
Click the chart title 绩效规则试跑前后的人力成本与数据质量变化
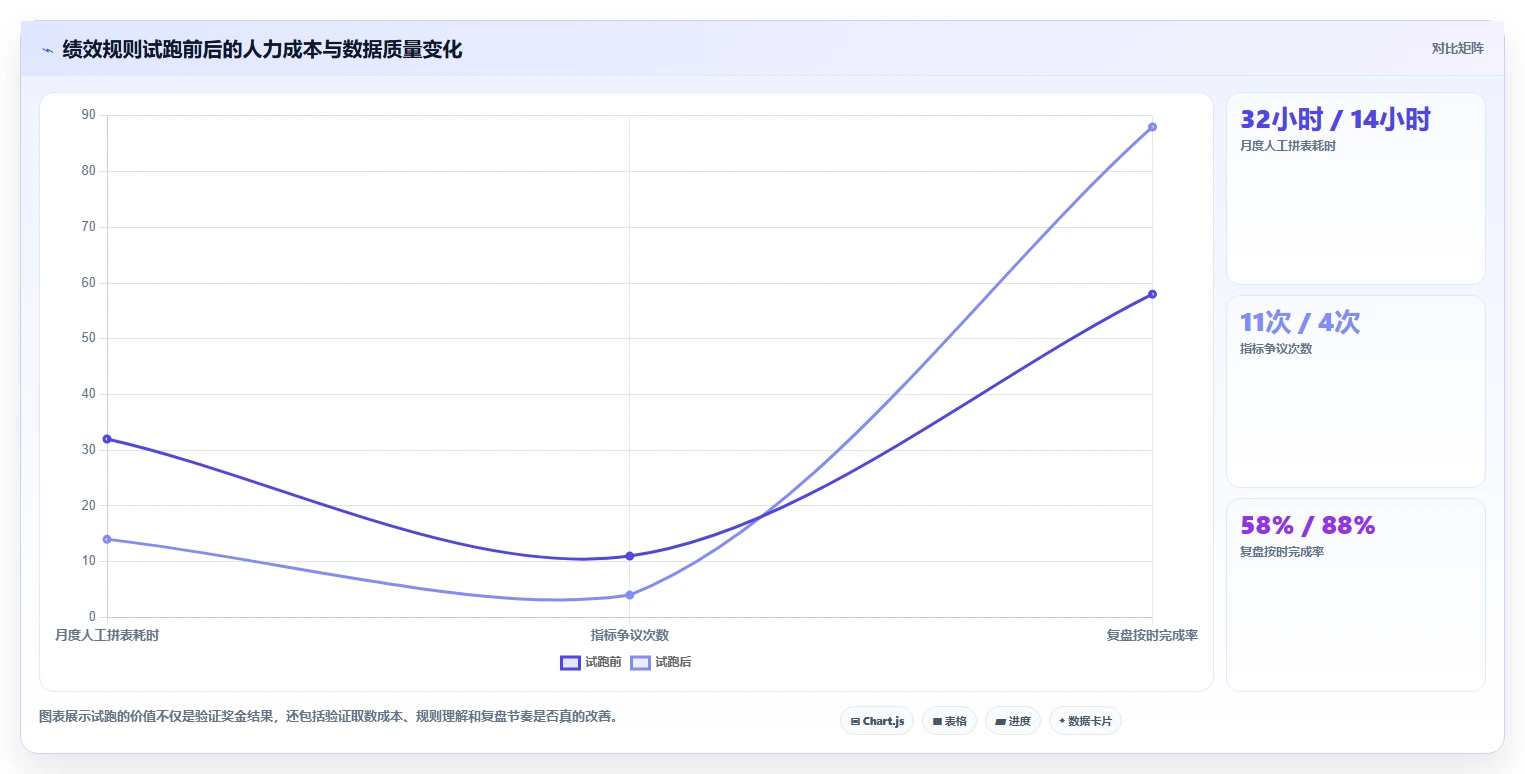coord(262,50)
